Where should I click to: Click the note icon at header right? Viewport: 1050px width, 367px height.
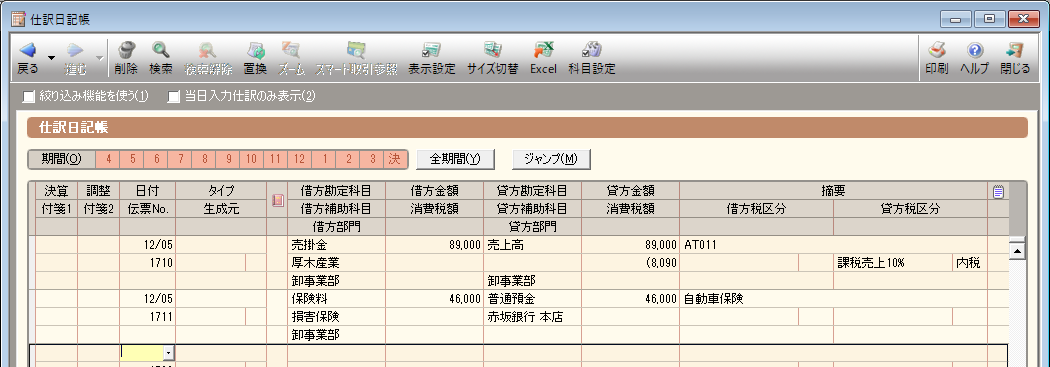click(x=998, y=192)
